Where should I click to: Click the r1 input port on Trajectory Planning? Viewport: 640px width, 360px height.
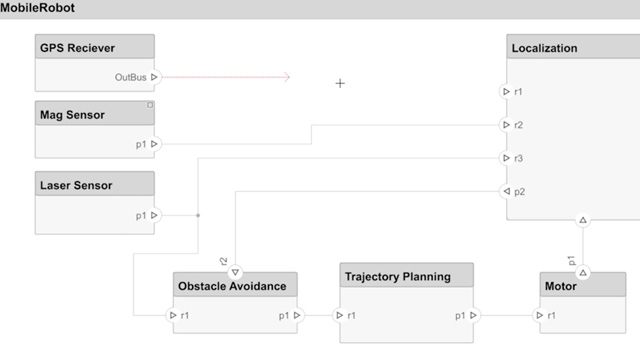pyautogui.click(x=340, y=315)
